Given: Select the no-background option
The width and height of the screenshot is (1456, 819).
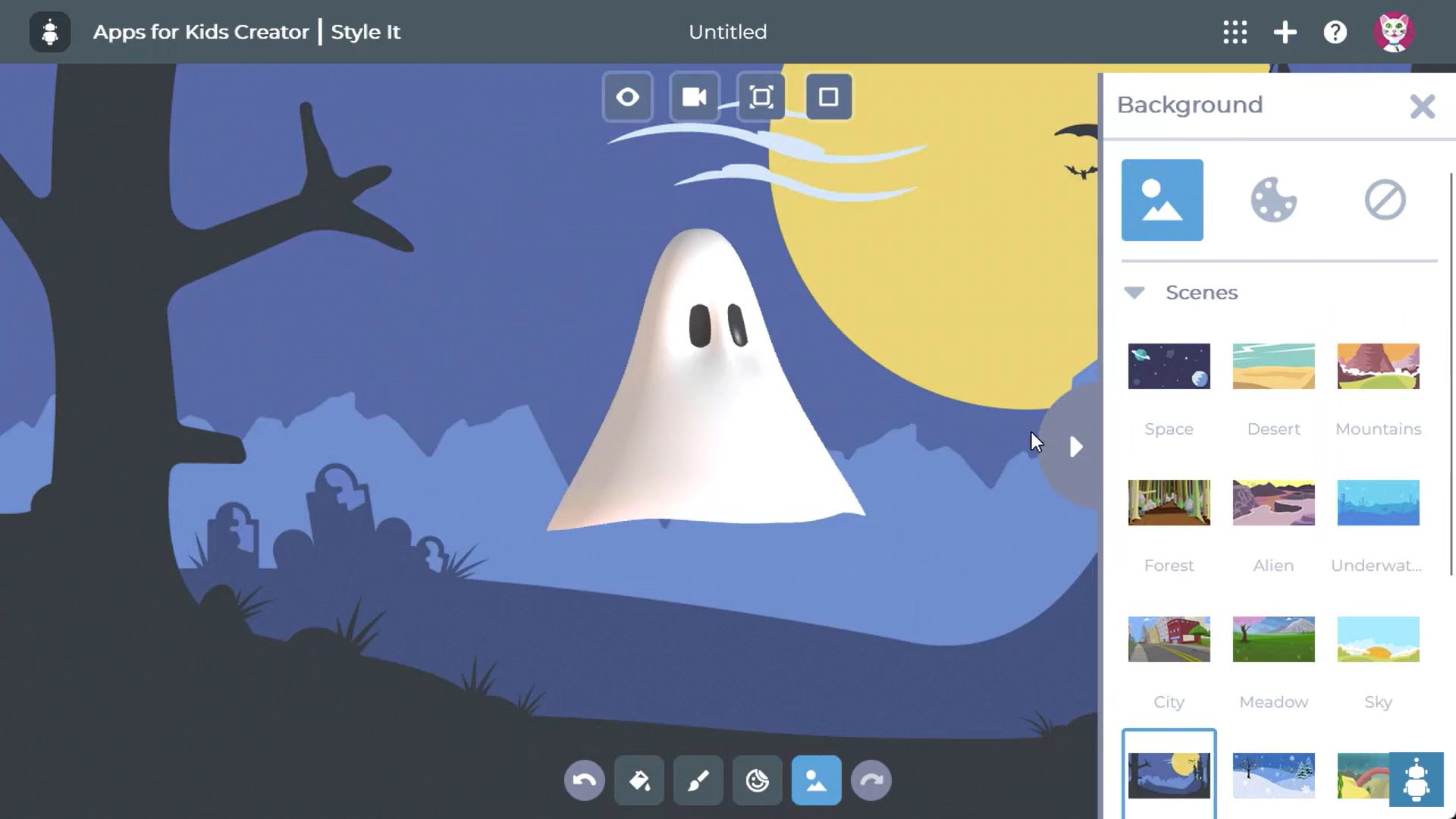Looking at the screenshot, I should point(1385,200).
